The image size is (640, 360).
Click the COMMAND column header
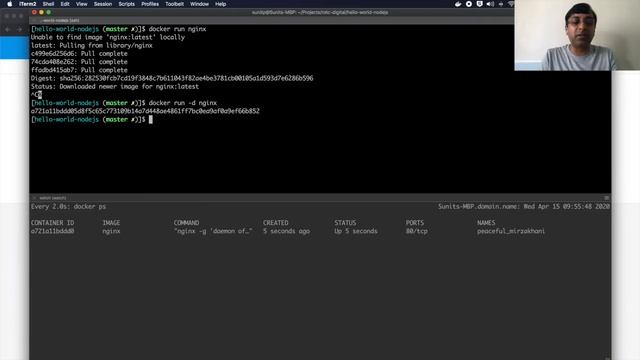point(187,223)
